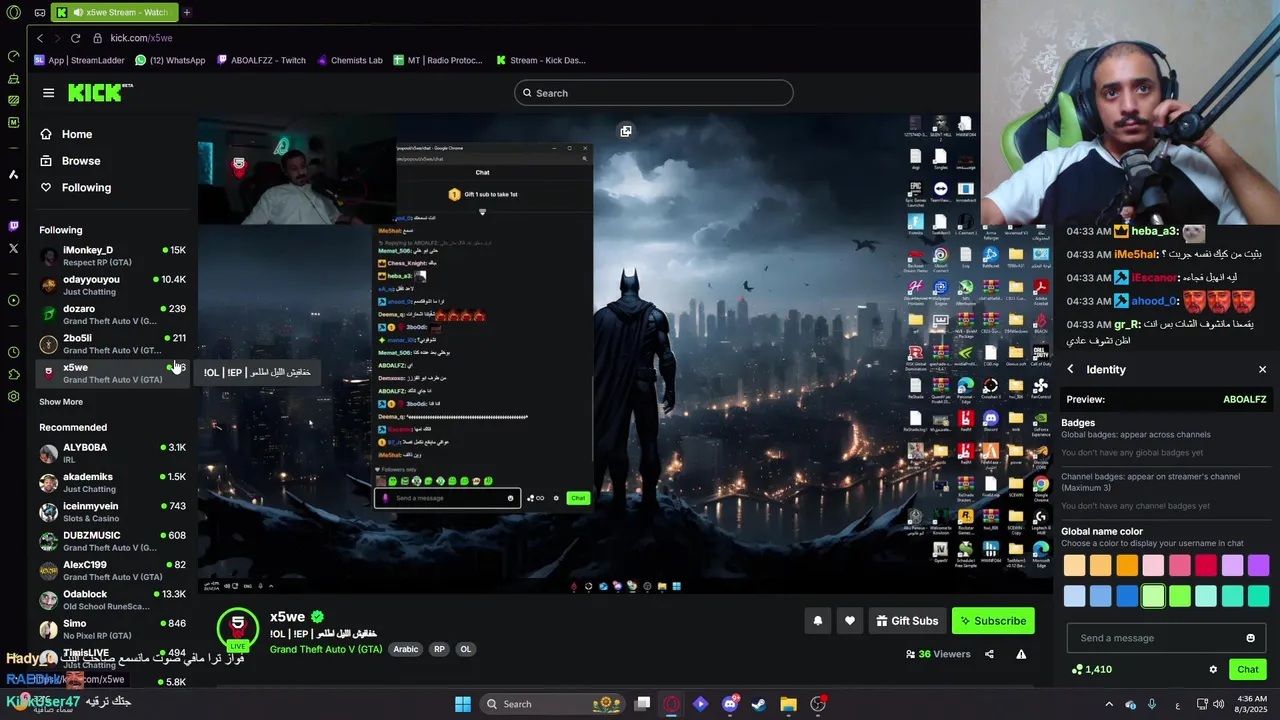
Task: Open 2bo5li channel in Following list
Action: pyautogui.click(x=112, y=344)
